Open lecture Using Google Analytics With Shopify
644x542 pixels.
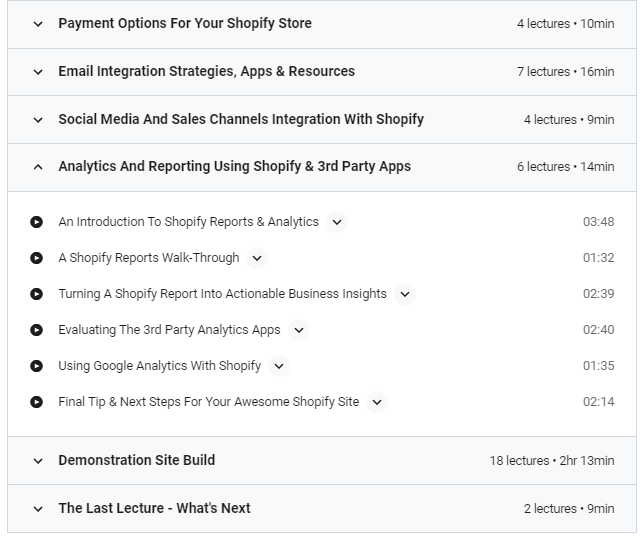(x=159, y=366)
